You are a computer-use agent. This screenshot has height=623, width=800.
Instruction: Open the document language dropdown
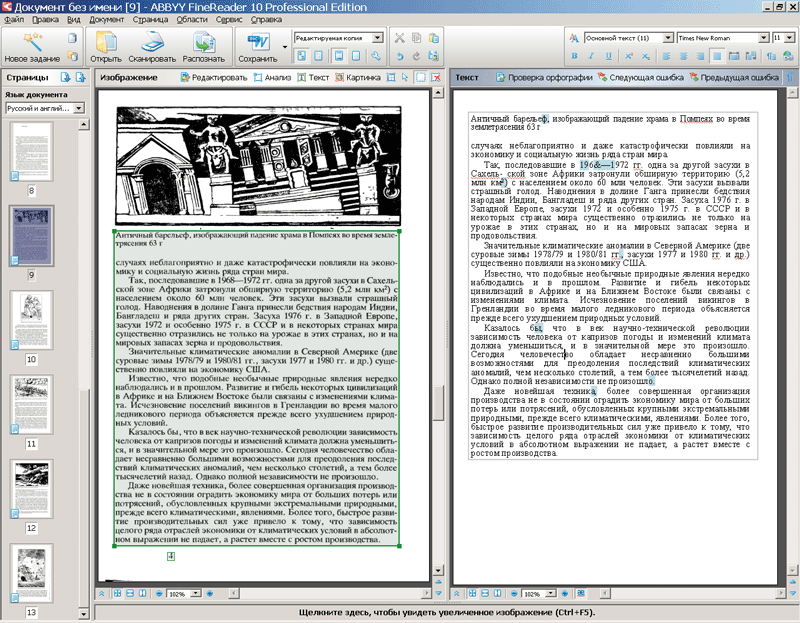78,108
